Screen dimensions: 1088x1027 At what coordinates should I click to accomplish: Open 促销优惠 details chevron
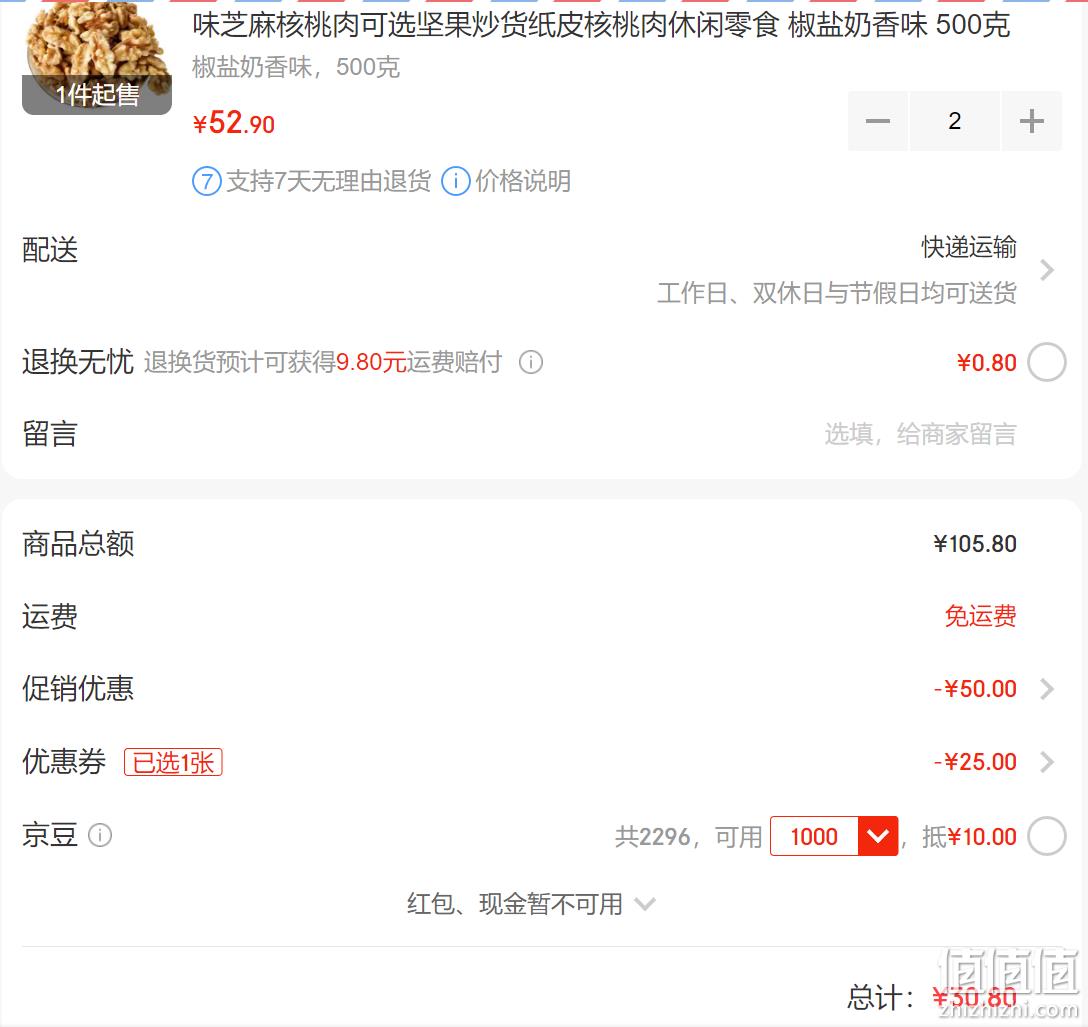coord(1047,689)
